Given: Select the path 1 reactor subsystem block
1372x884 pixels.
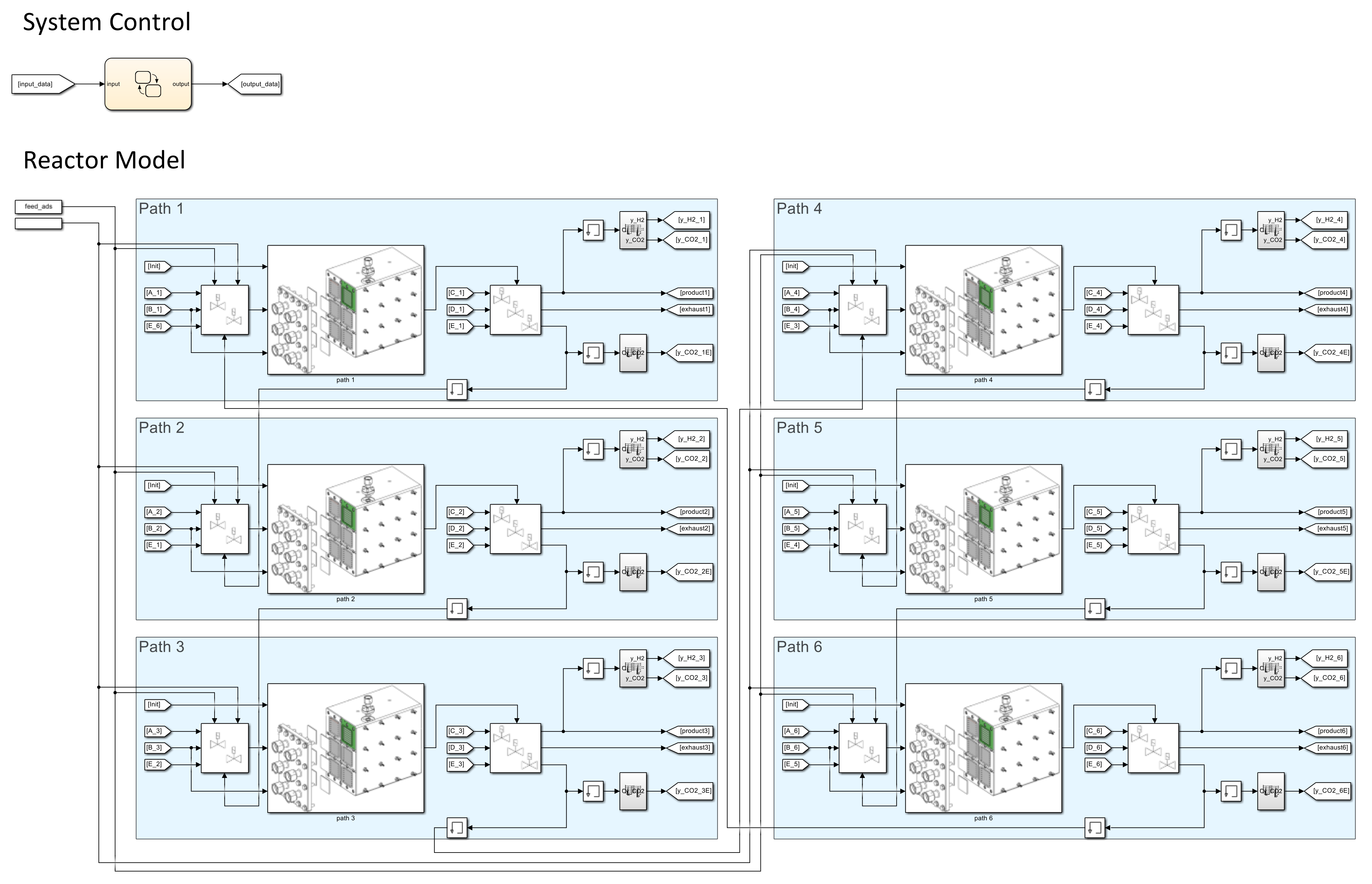Looking at the screenshot, I should 345,310.
